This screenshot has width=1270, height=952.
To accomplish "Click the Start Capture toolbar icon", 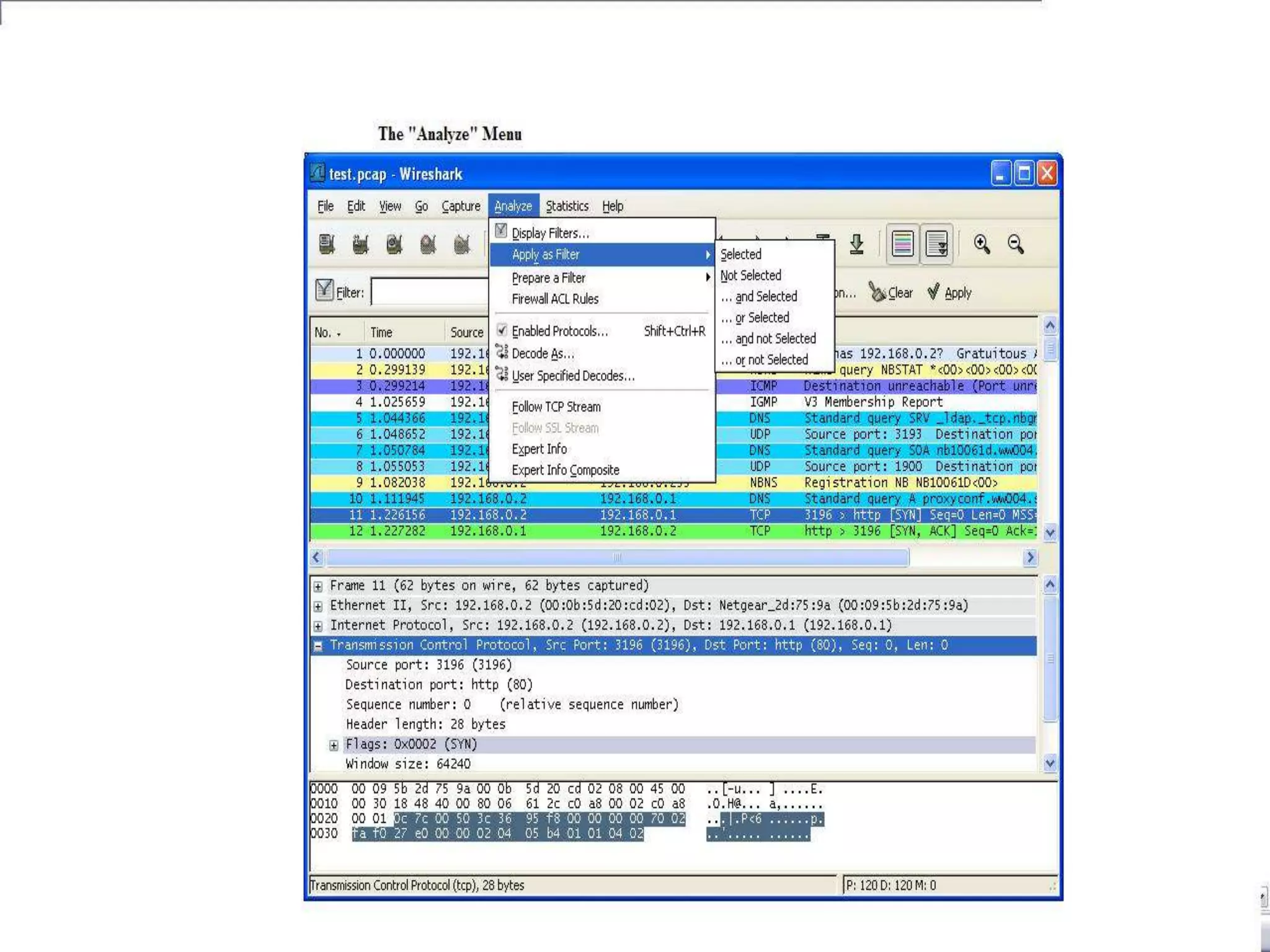I will pos(394,244).
